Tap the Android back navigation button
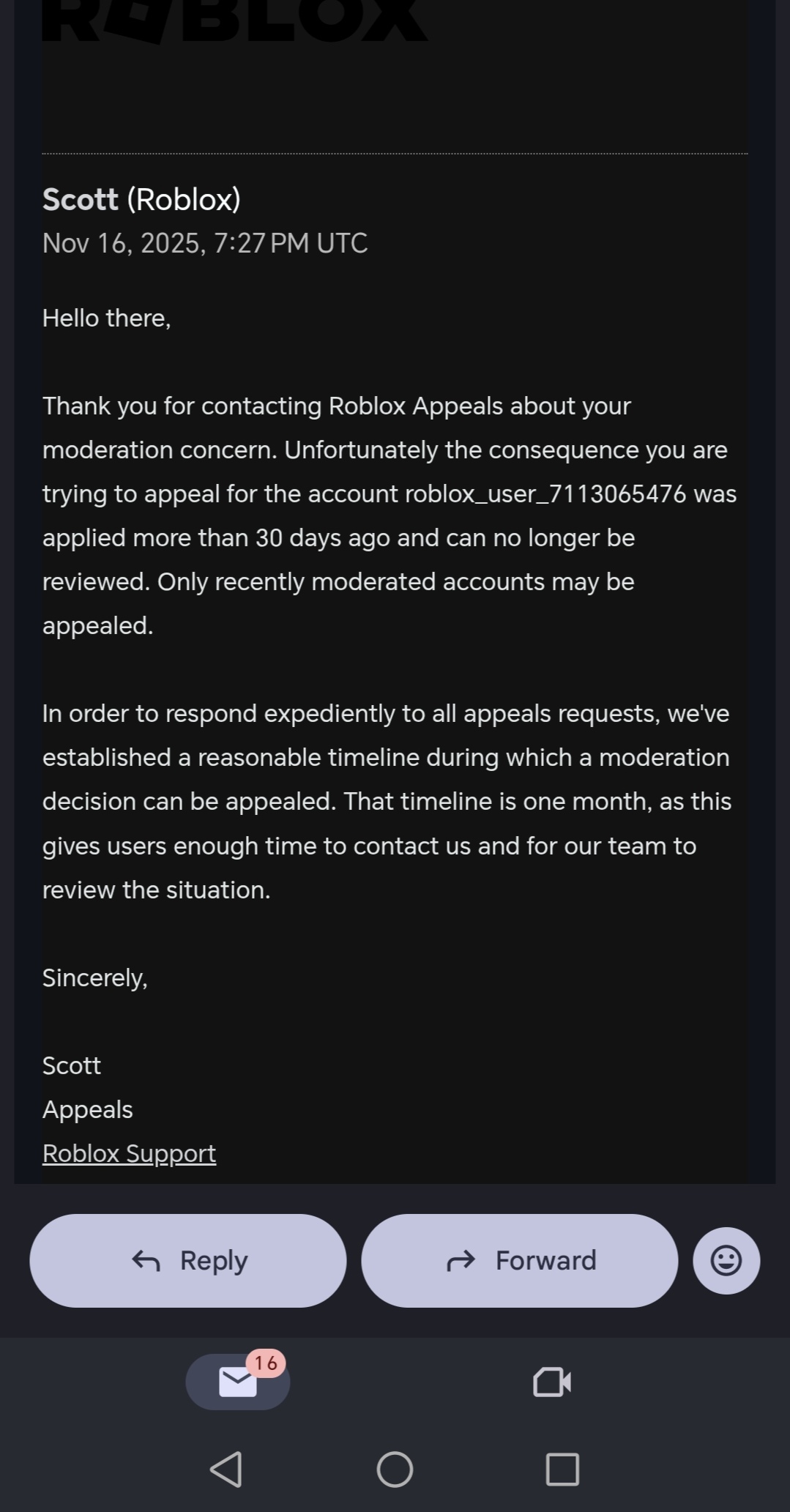This screenshot has height=1512, width=790. [x=226, y=1469]
